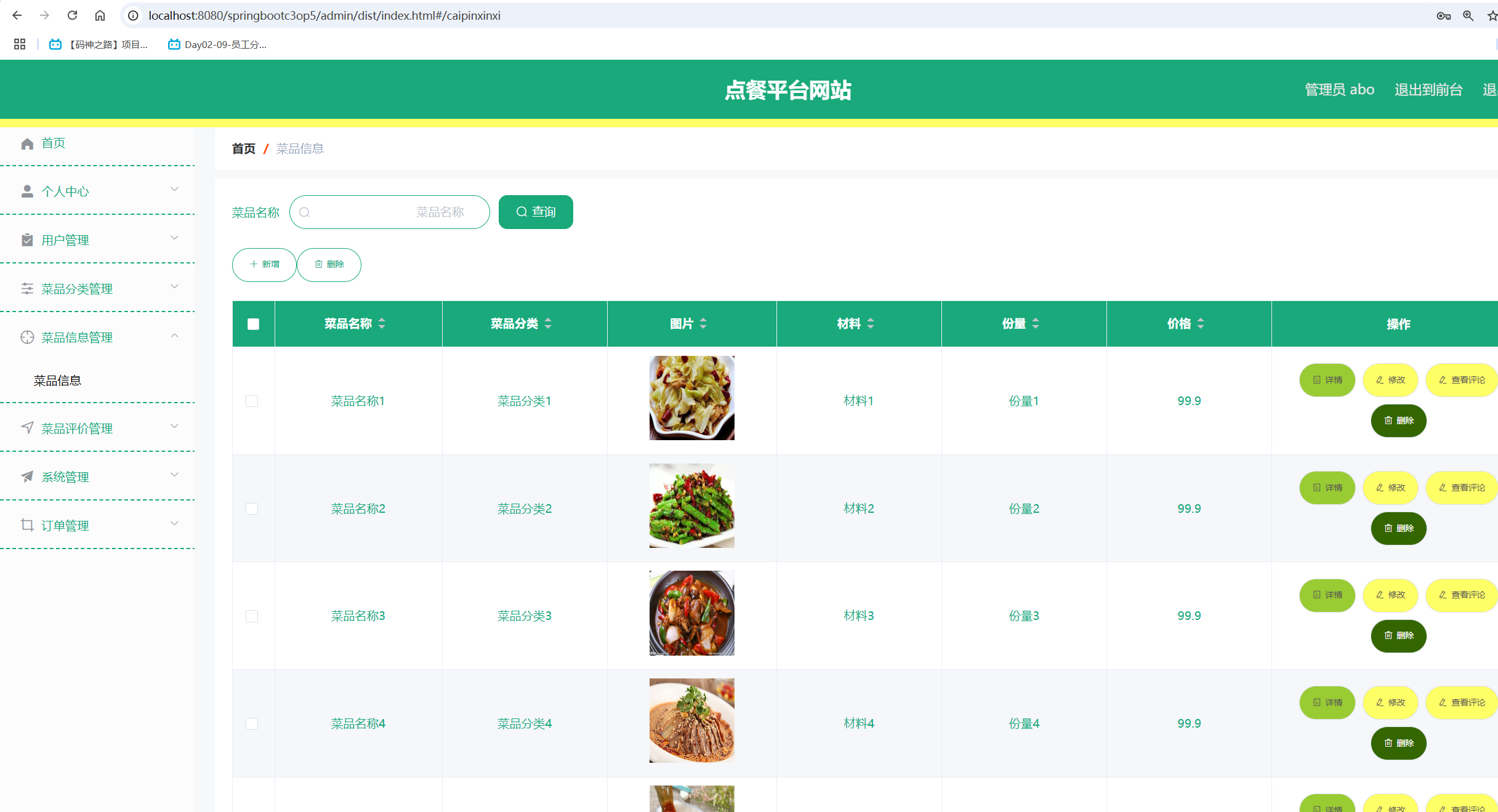This screenshot has height=812, width=1498.
Task: Open the 退出到前台 menu item
Action: pyautogui.click(x=1429, y=89)
